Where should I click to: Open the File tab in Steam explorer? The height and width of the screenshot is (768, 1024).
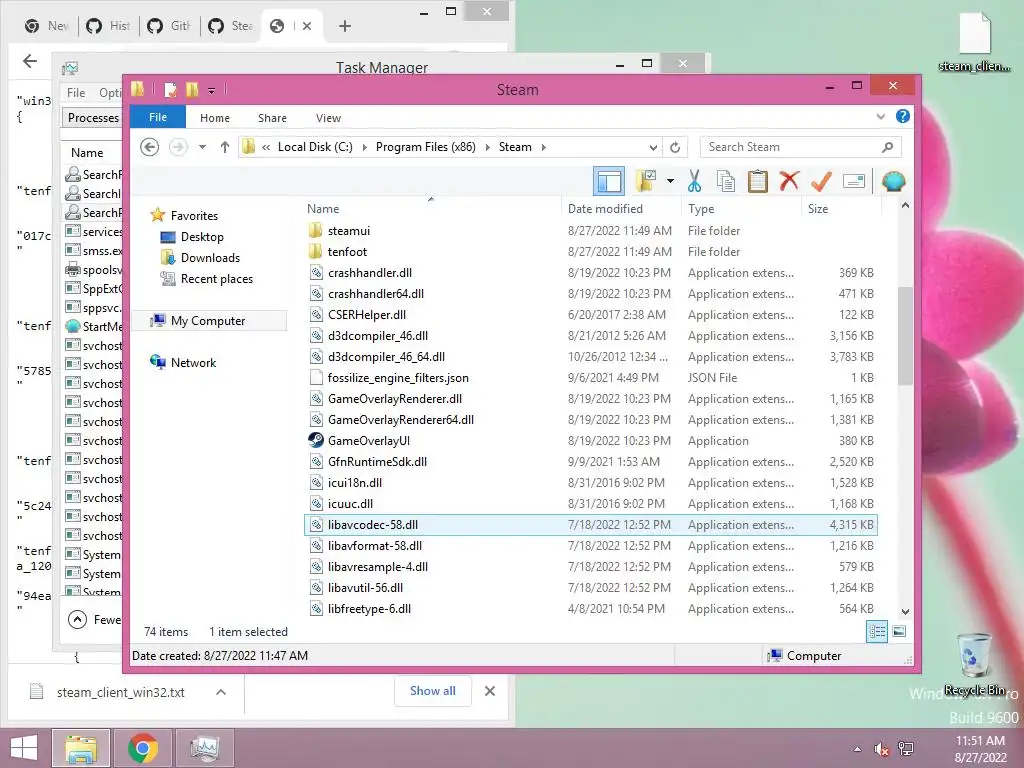(x=157, y=117)
